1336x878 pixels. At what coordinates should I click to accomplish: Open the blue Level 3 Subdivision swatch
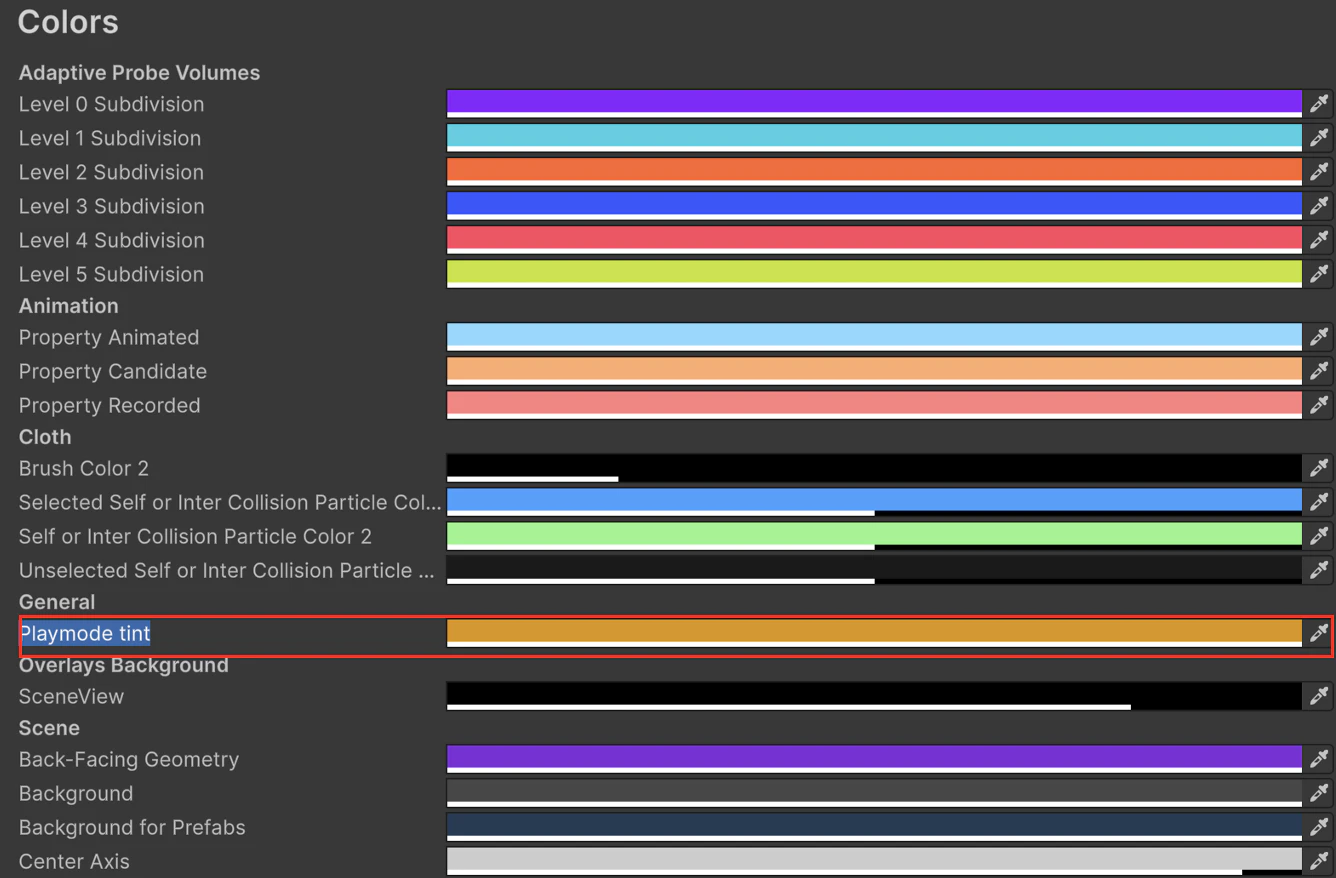click(x=874, y=206)
